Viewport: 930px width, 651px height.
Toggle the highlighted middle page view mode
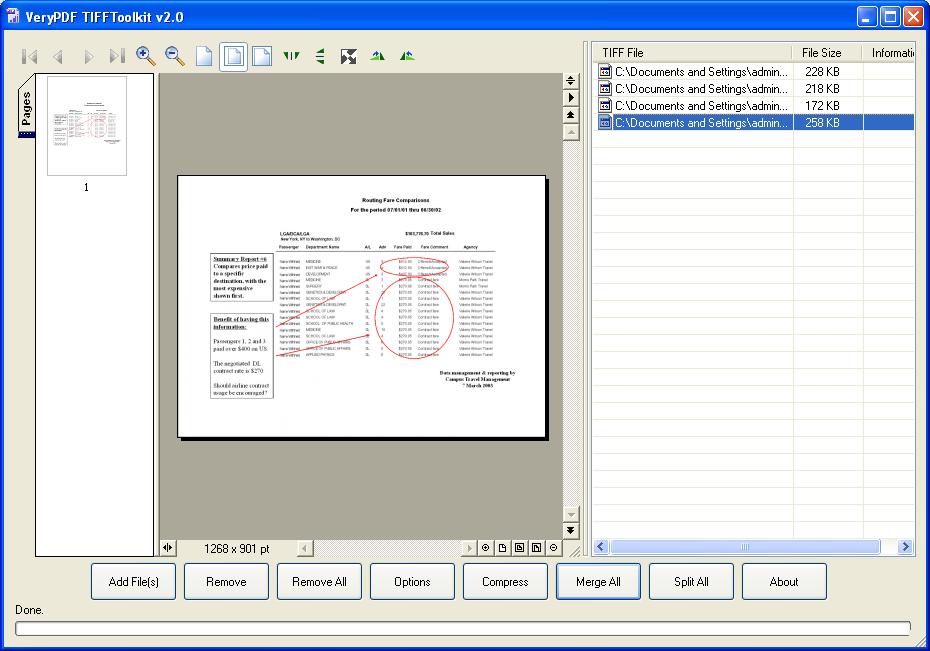[x=233, y=56]
